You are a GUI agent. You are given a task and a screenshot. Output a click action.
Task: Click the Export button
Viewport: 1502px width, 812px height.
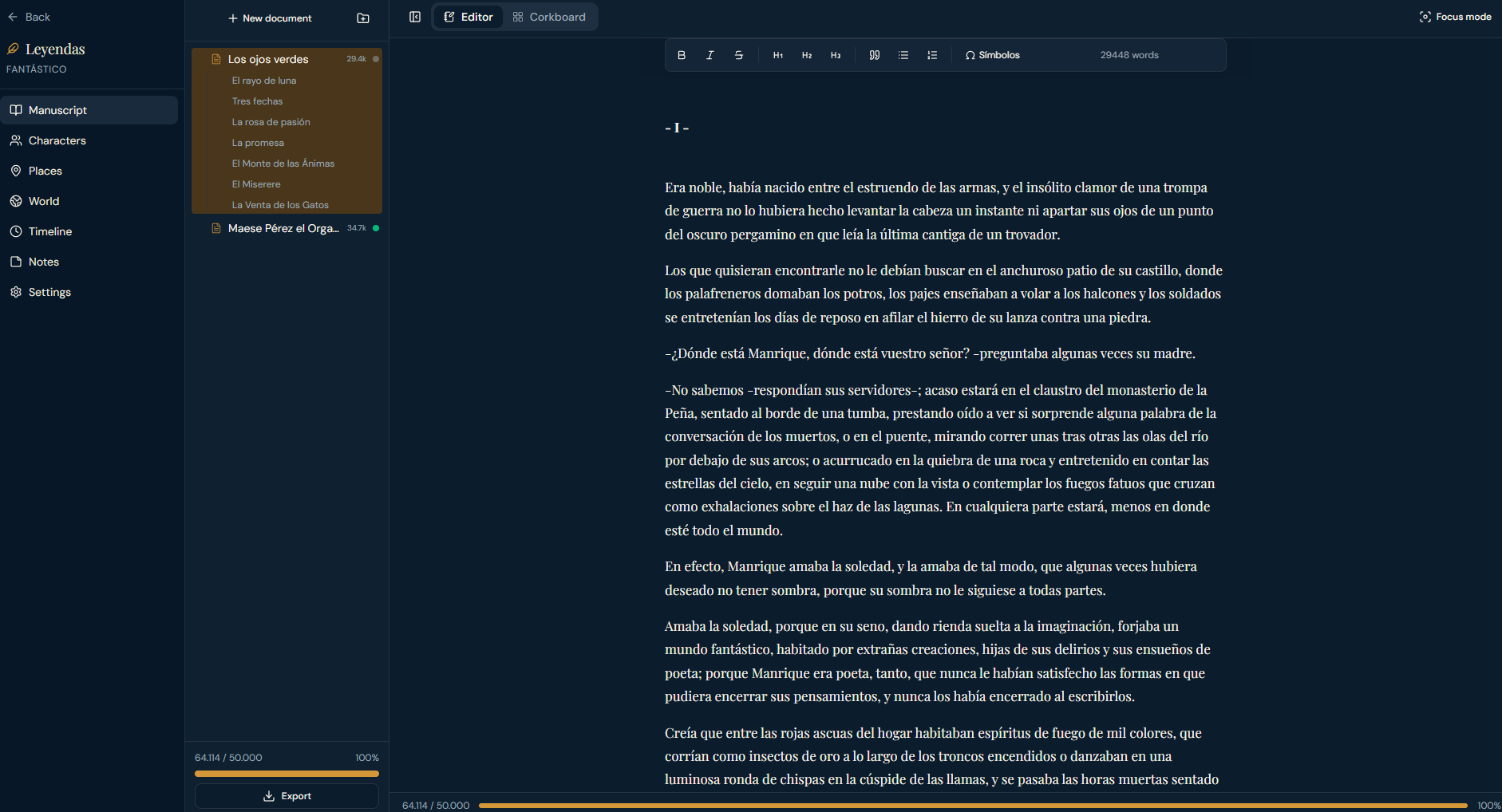pos(287,796)
